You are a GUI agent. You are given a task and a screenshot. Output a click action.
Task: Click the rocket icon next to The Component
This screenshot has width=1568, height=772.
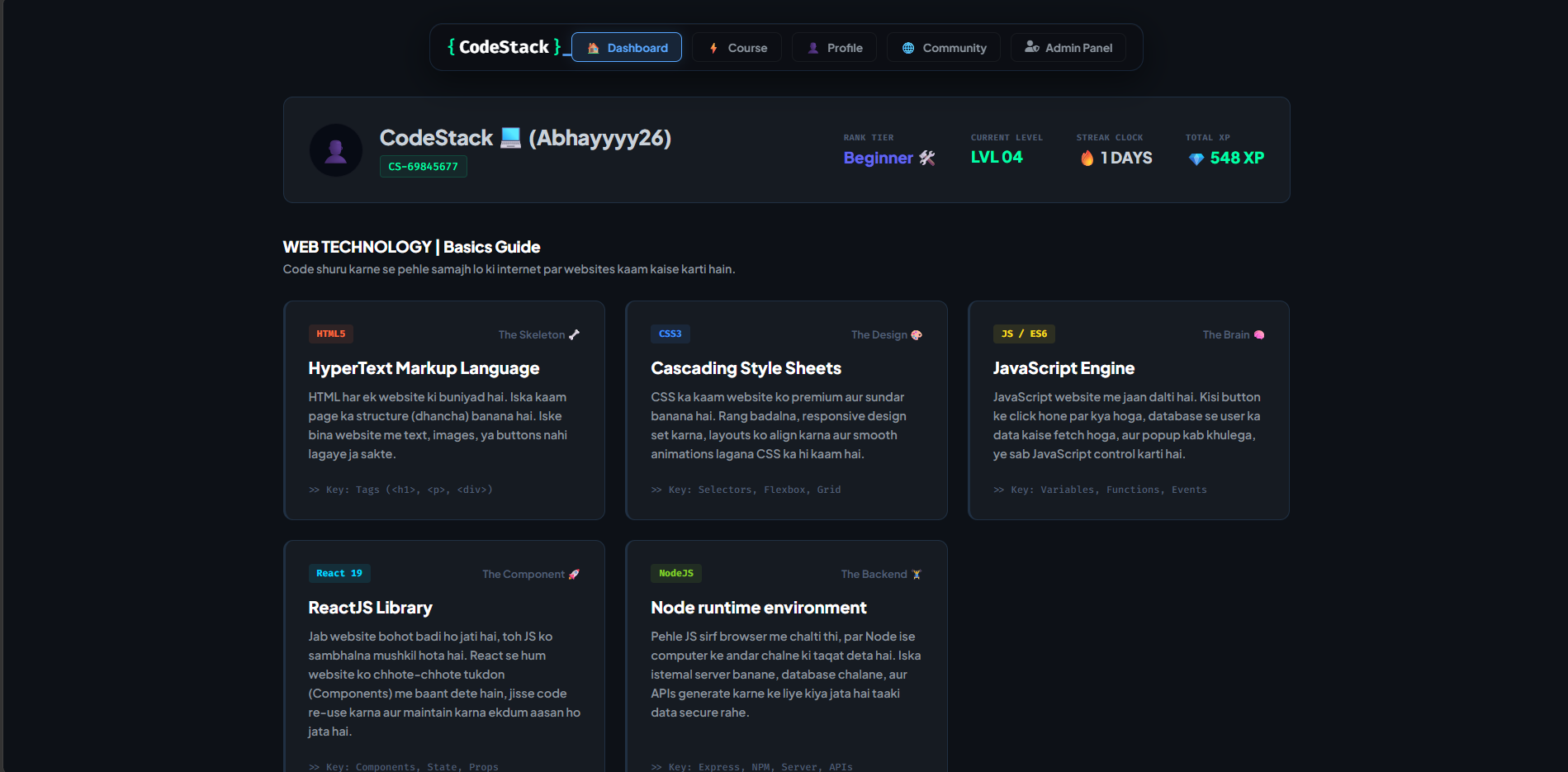pos(574,574)
